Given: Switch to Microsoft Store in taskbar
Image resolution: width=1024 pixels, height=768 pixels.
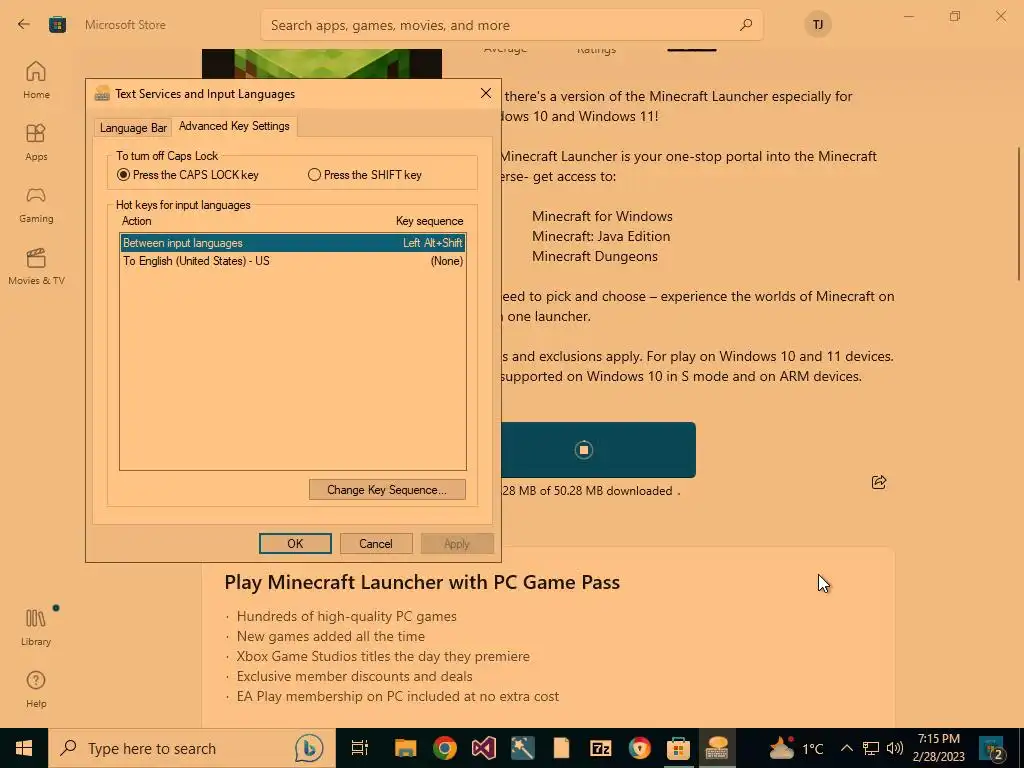Looking at the screenshot, I should tap(679, 748).
